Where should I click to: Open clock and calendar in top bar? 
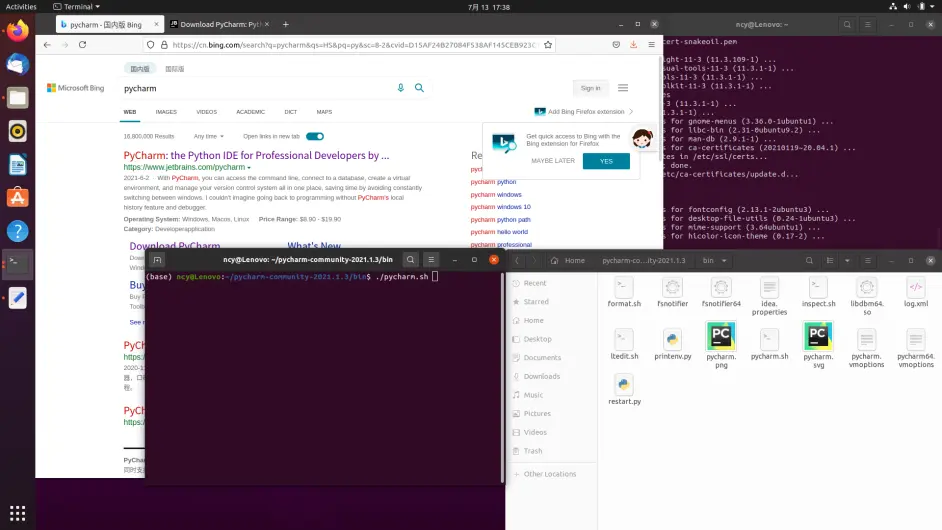click(488, 7)
